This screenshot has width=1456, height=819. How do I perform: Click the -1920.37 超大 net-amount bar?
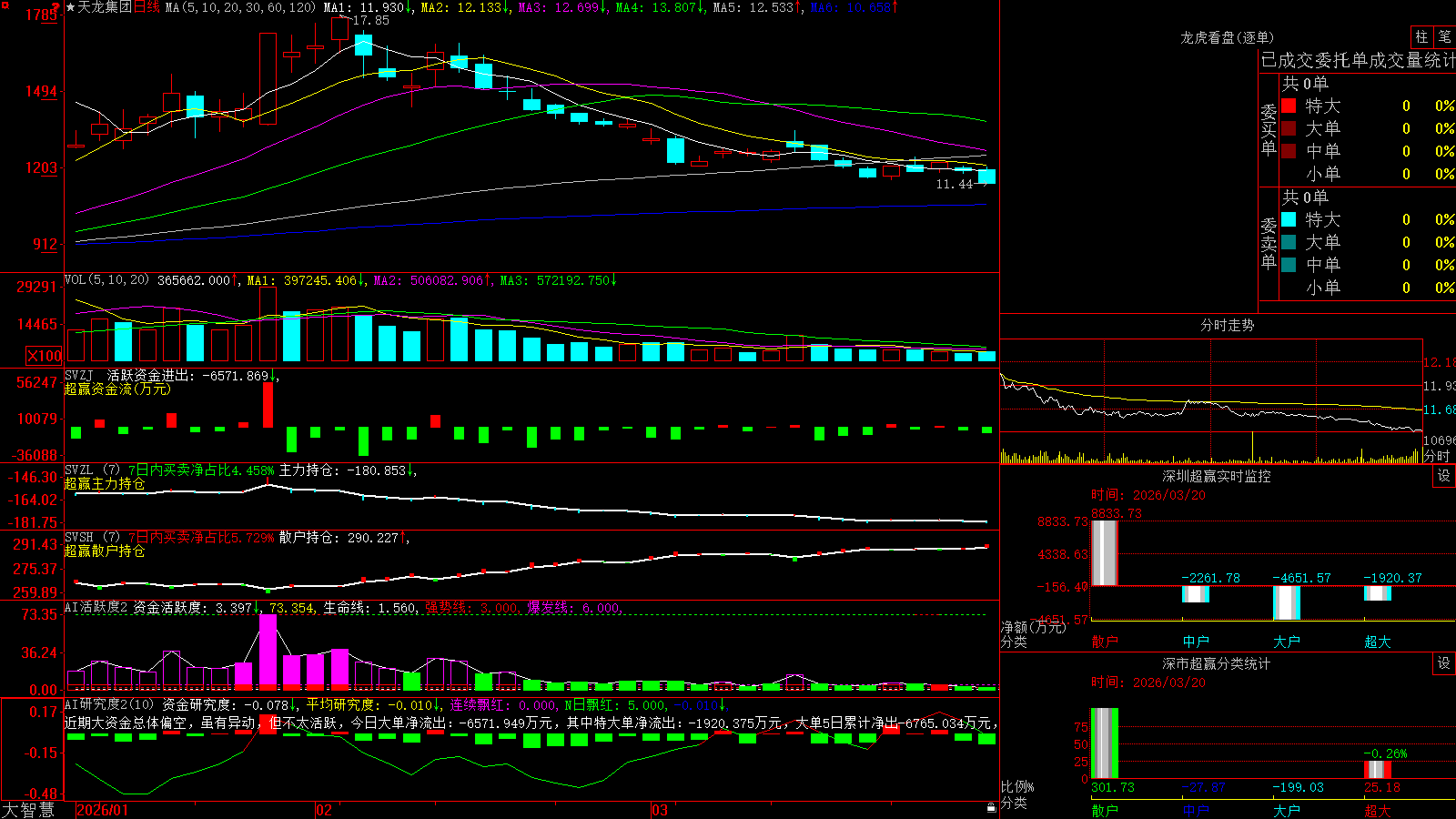[x=1378, y=593]
